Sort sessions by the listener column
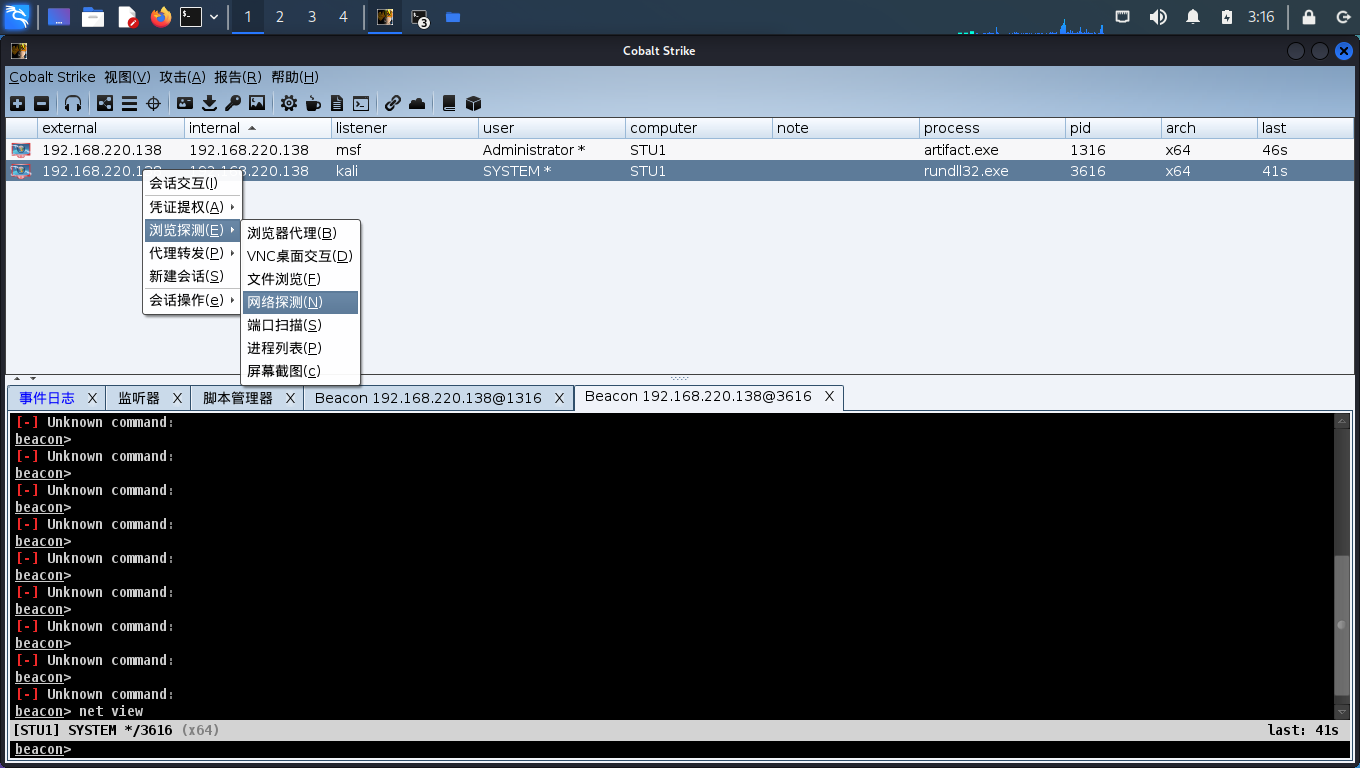This screenshot has width=1360, height=768. 405,128
